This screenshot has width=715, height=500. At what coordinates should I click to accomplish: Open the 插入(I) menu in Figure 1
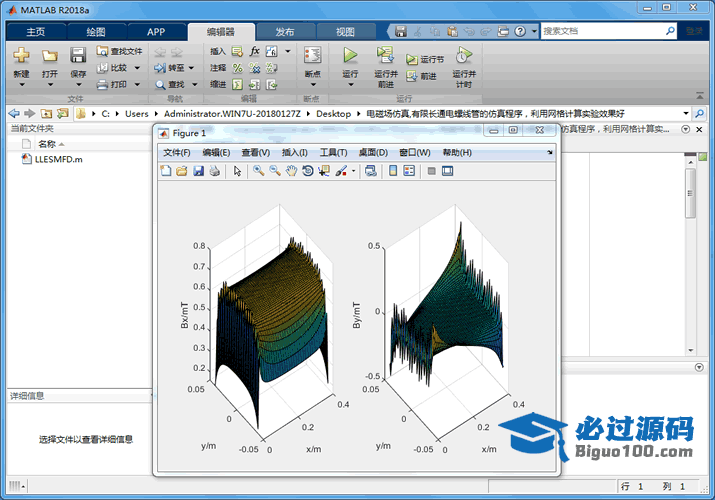pos(295,152)
